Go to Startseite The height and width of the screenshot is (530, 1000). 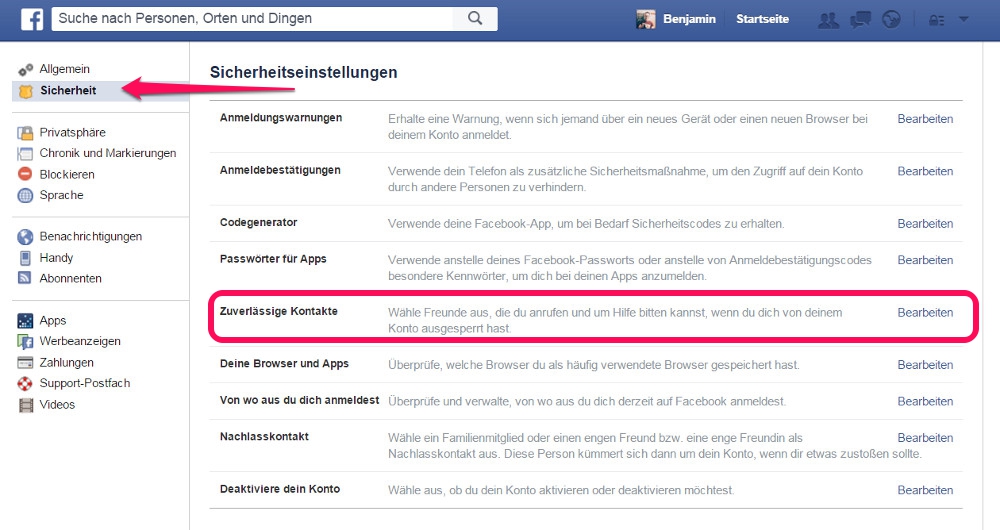pyautogui.click(x=762, y=19)
